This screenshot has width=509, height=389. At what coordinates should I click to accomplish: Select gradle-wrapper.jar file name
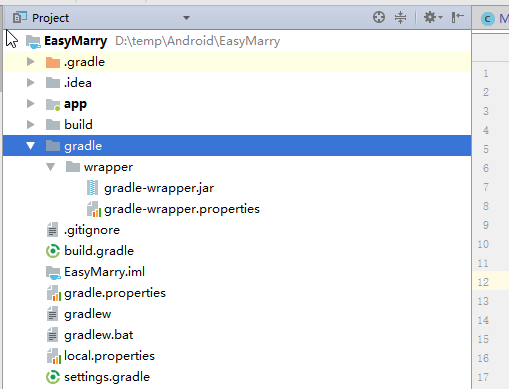(x=159, y=188)
